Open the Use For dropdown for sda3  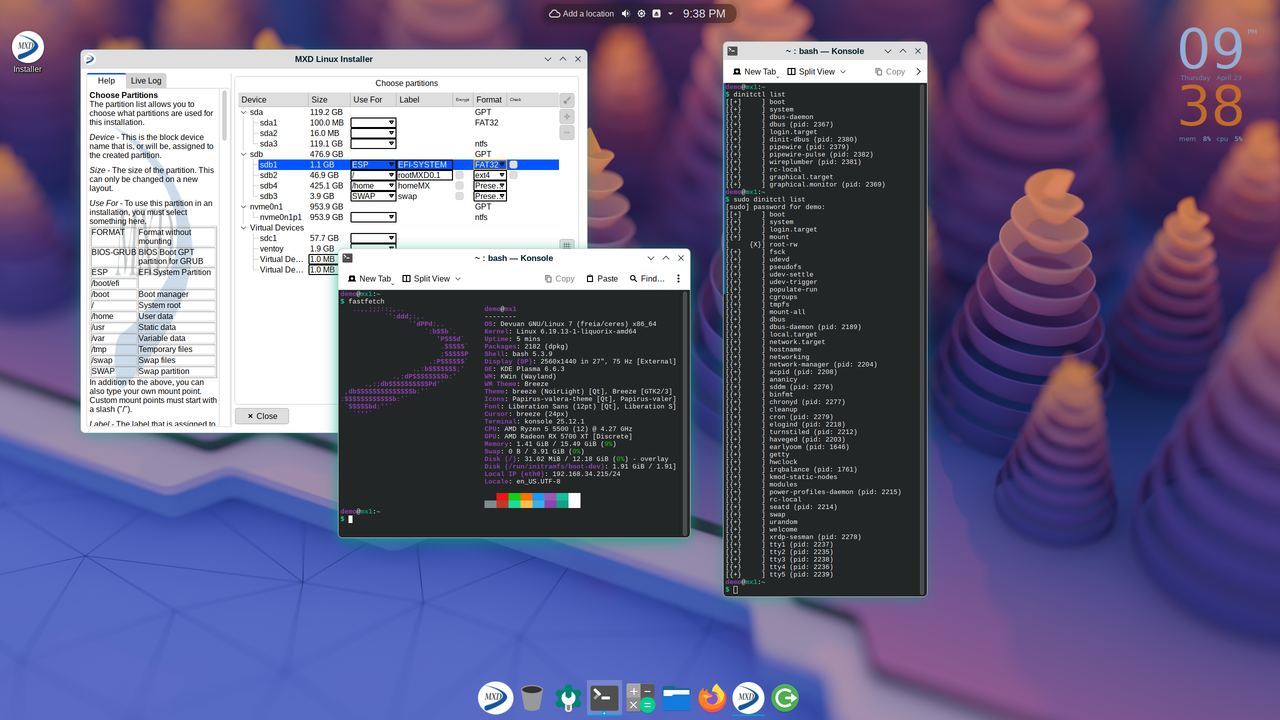pyautogui.click(x=373, y=144)
